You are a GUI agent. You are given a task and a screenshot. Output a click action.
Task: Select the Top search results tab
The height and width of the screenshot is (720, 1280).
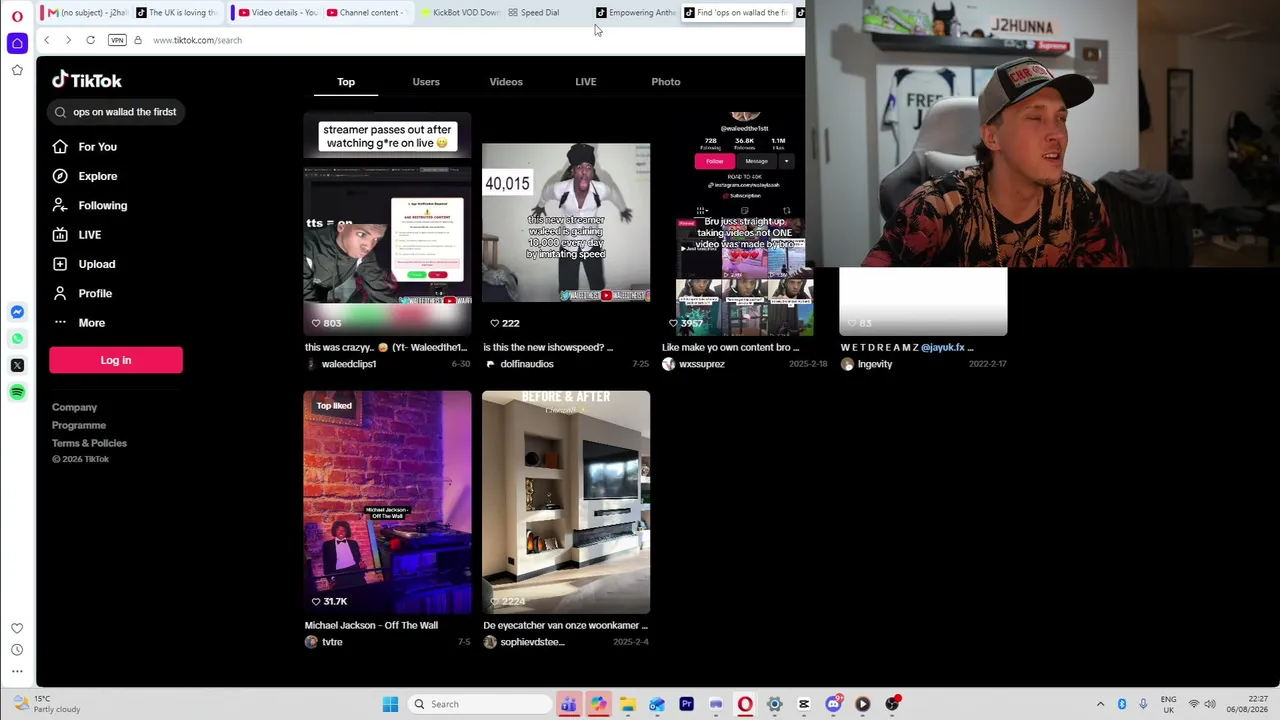346,82
